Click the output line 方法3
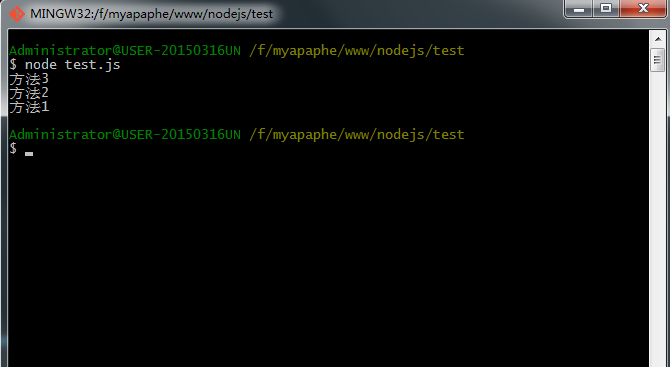The width and height of the screenshot is (670, 367). click(29, 79)
